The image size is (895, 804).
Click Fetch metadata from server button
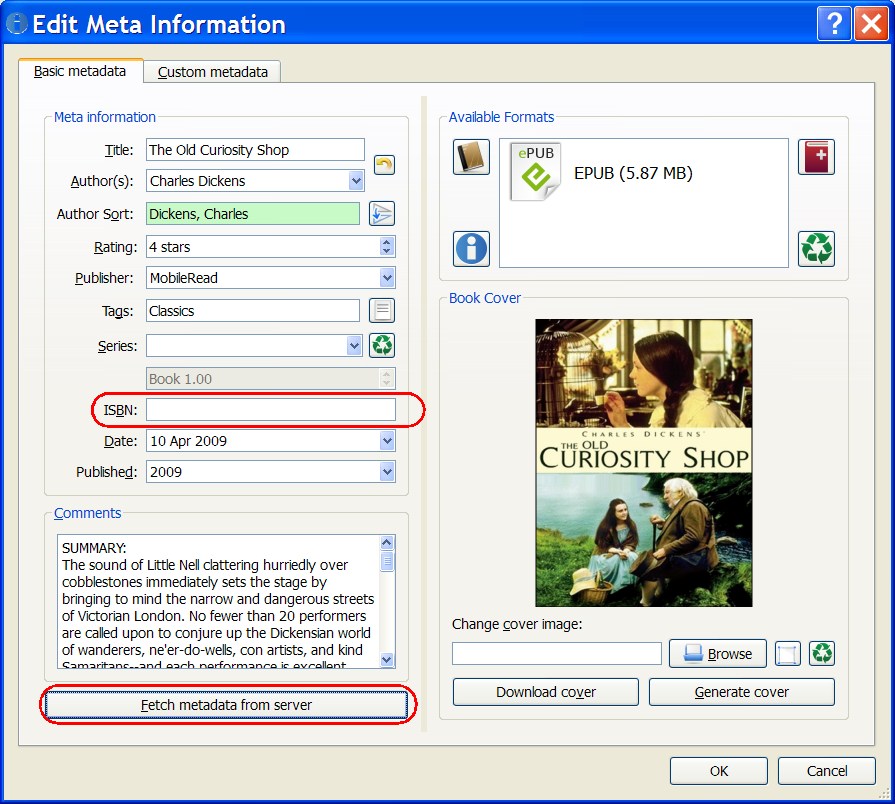click(226, 705)
